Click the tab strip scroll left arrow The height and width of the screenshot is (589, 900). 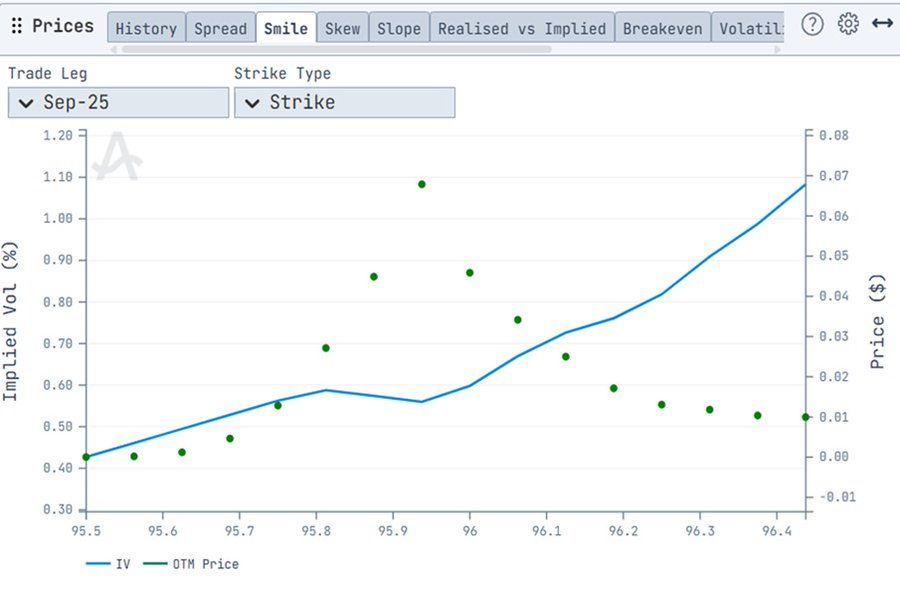(x=113, y=49)
